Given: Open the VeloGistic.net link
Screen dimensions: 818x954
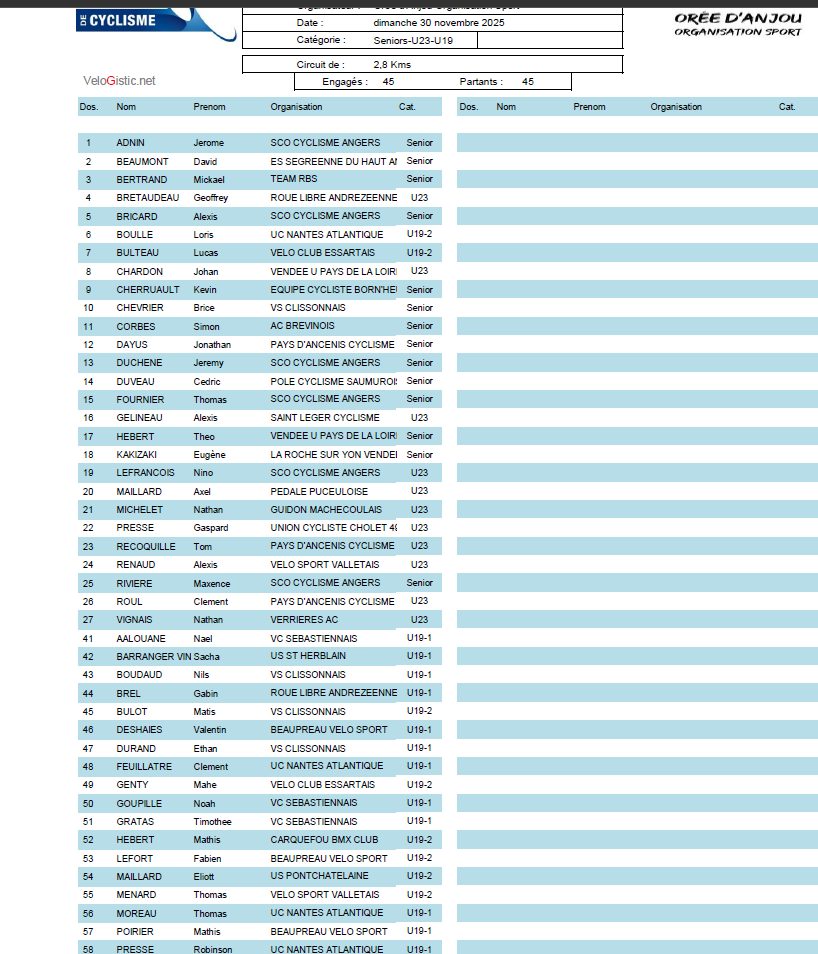Looking at the screenshot, I should click(x=119, y=81).
